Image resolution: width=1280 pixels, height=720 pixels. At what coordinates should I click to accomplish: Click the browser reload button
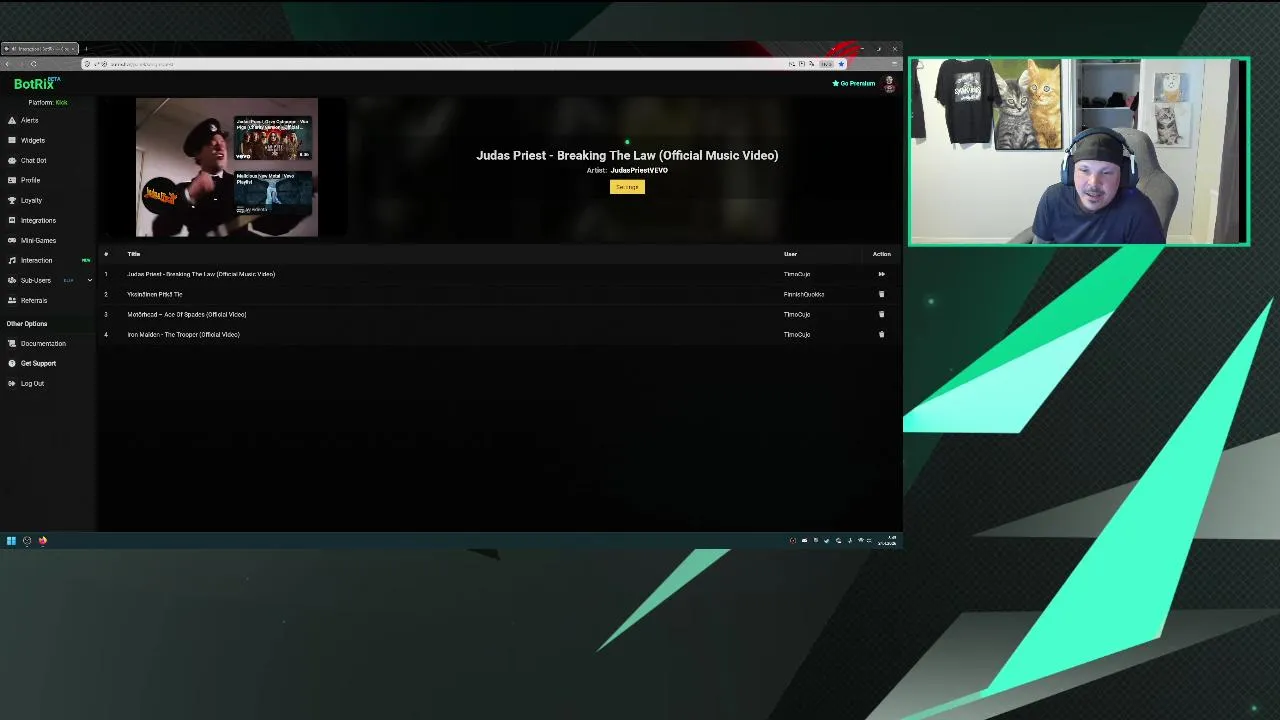(x=33, y=64)
